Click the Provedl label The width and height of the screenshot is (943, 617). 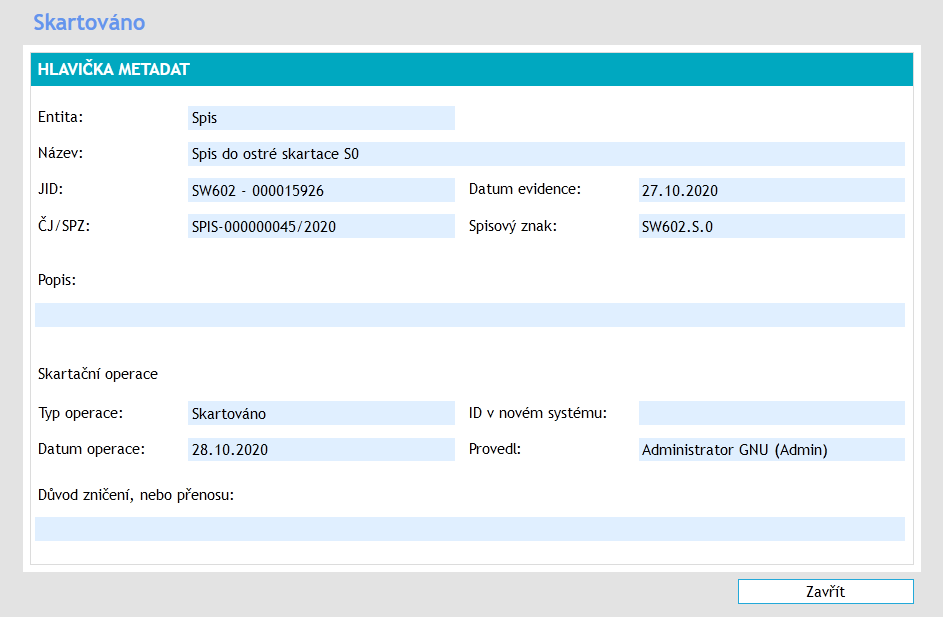(495, 448)
